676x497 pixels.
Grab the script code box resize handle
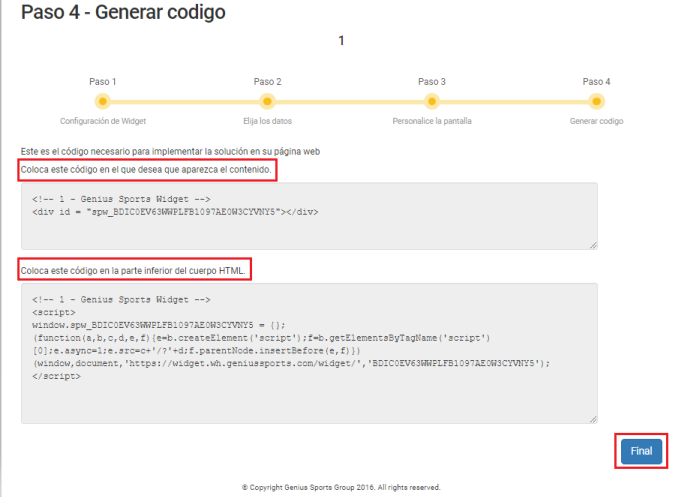click(593, 419)
